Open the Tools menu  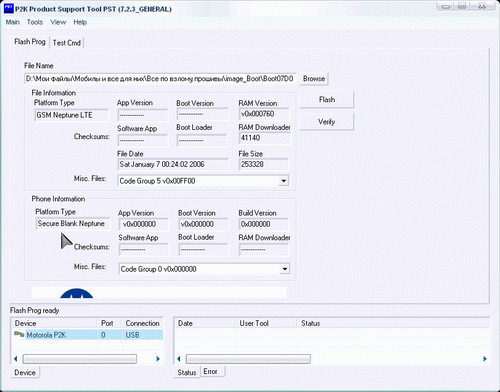click(x=35, y=22)
